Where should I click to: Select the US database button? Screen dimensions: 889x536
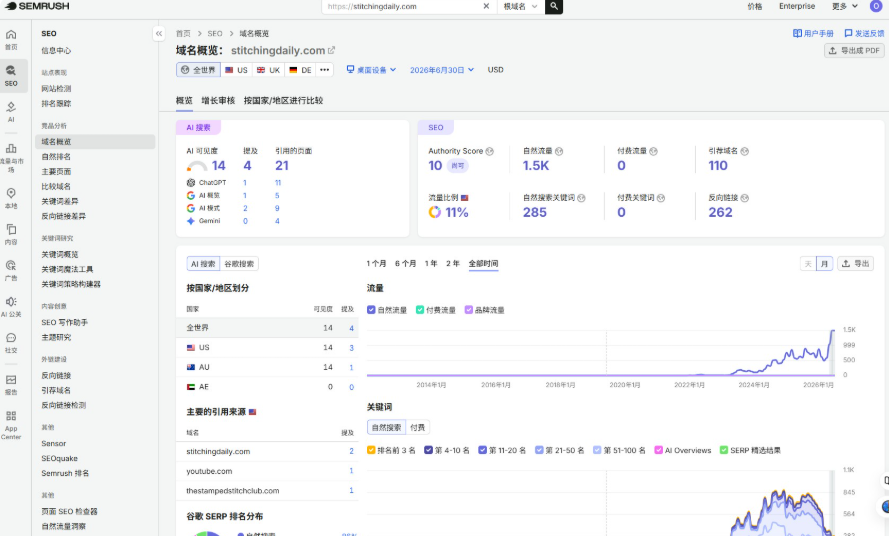(x=236, y=70)
